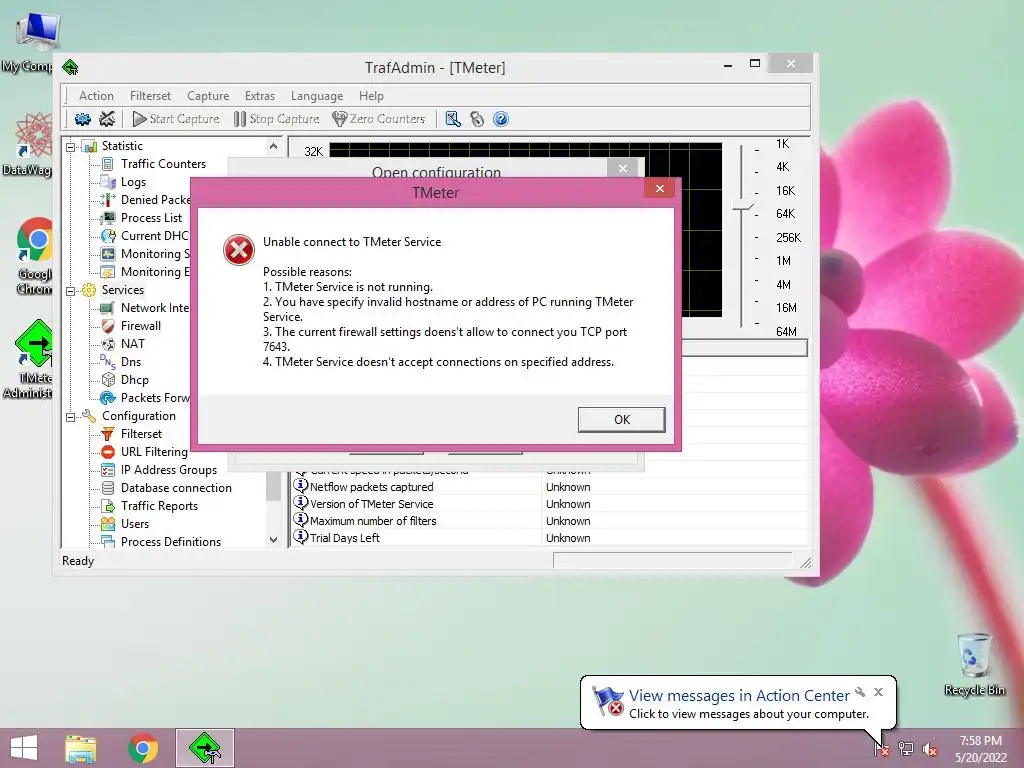1024x768 pixels.
Task: Select Trial Days Left row
Action: [x=549, y=538]
